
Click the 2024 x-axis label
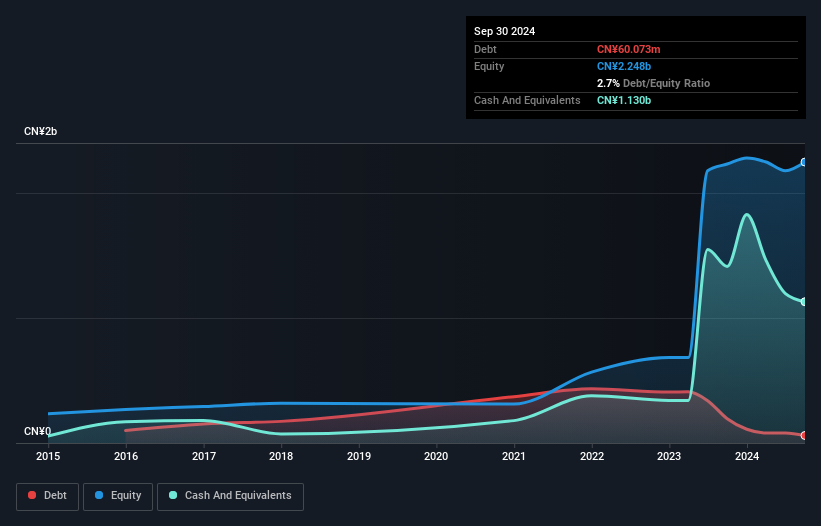pos(747,456)
